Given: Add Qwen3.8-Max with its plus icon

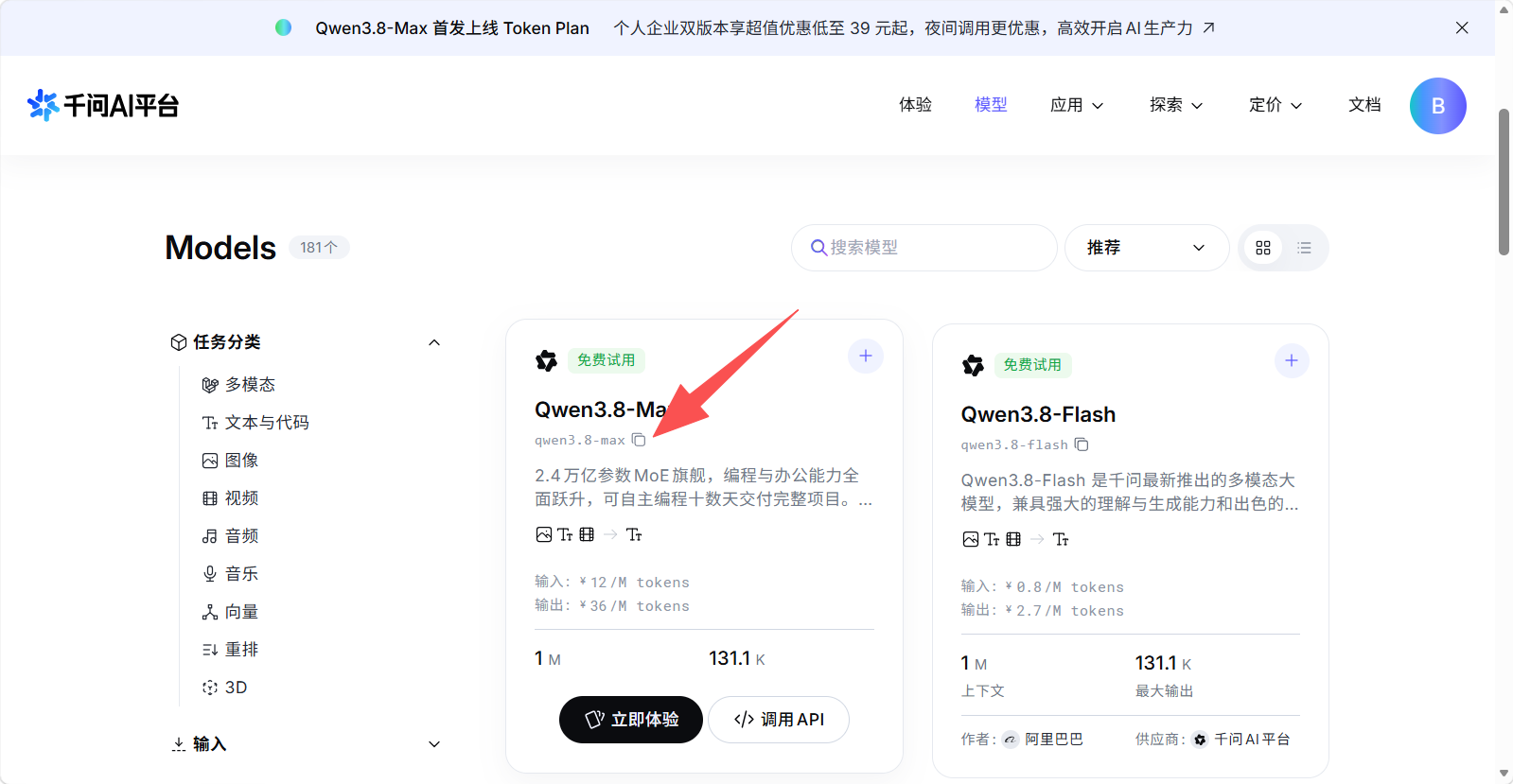Looking at the screenshot, I should point(865,356).
